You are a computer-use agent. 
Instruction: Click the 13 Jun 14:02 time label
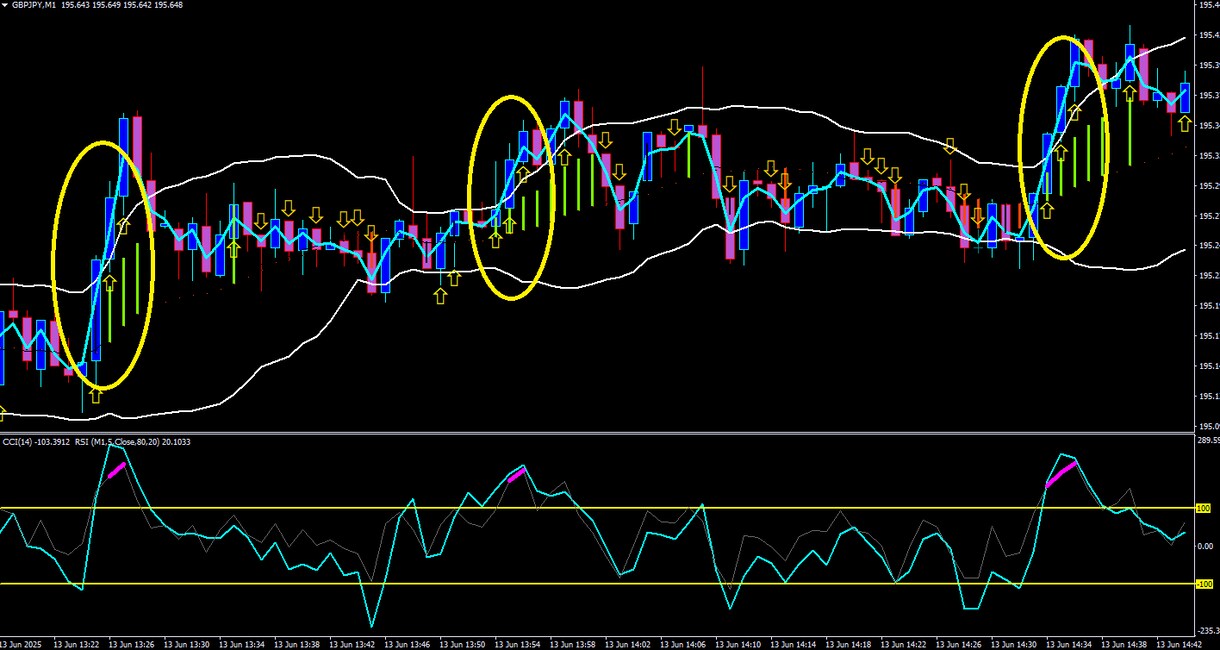tap(630, 643)
